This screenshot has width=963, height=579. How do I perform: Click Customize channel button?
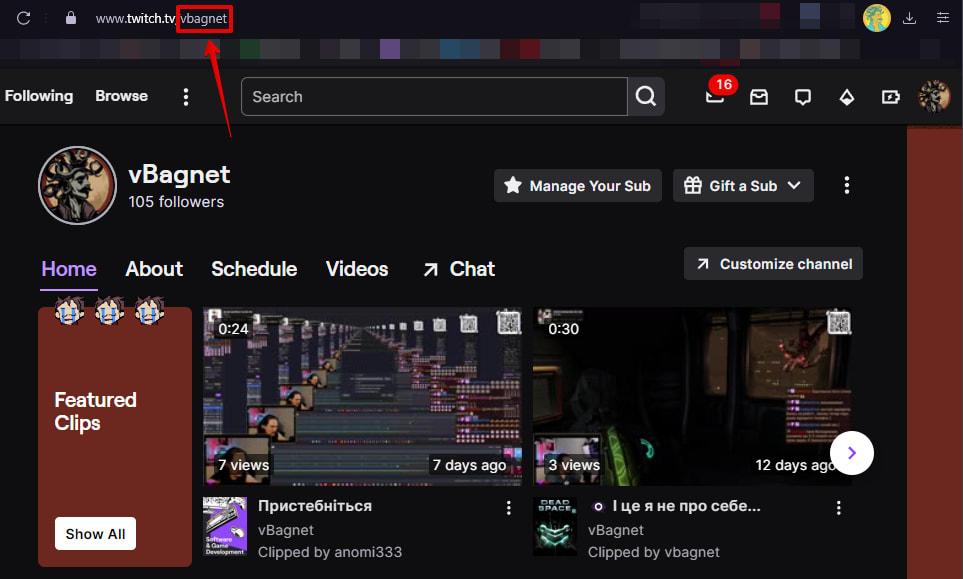point(773,264)
